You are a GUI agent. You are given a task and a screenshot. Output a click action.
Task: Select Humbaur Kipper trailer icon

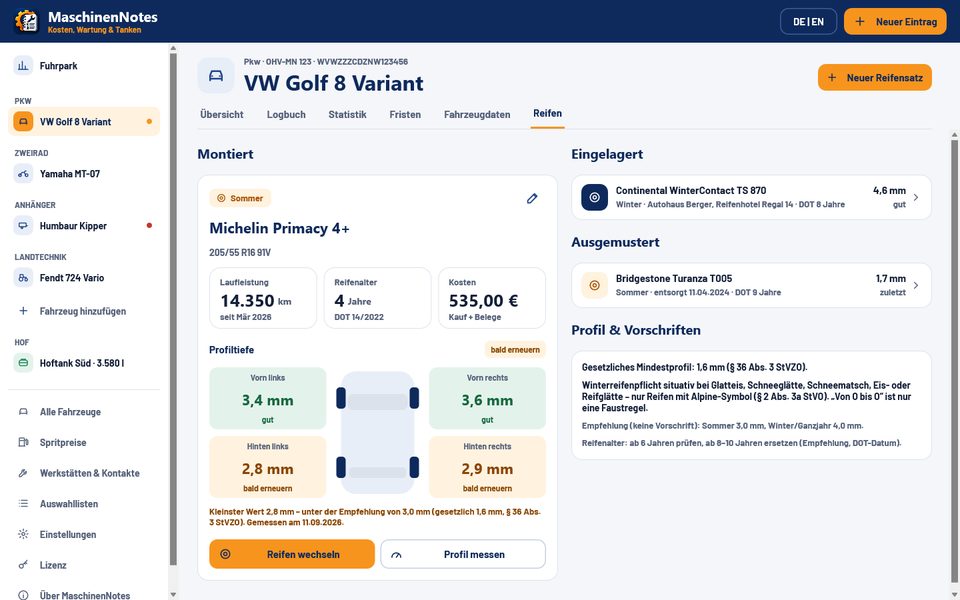pyautogui.click(x=23, y=226)
